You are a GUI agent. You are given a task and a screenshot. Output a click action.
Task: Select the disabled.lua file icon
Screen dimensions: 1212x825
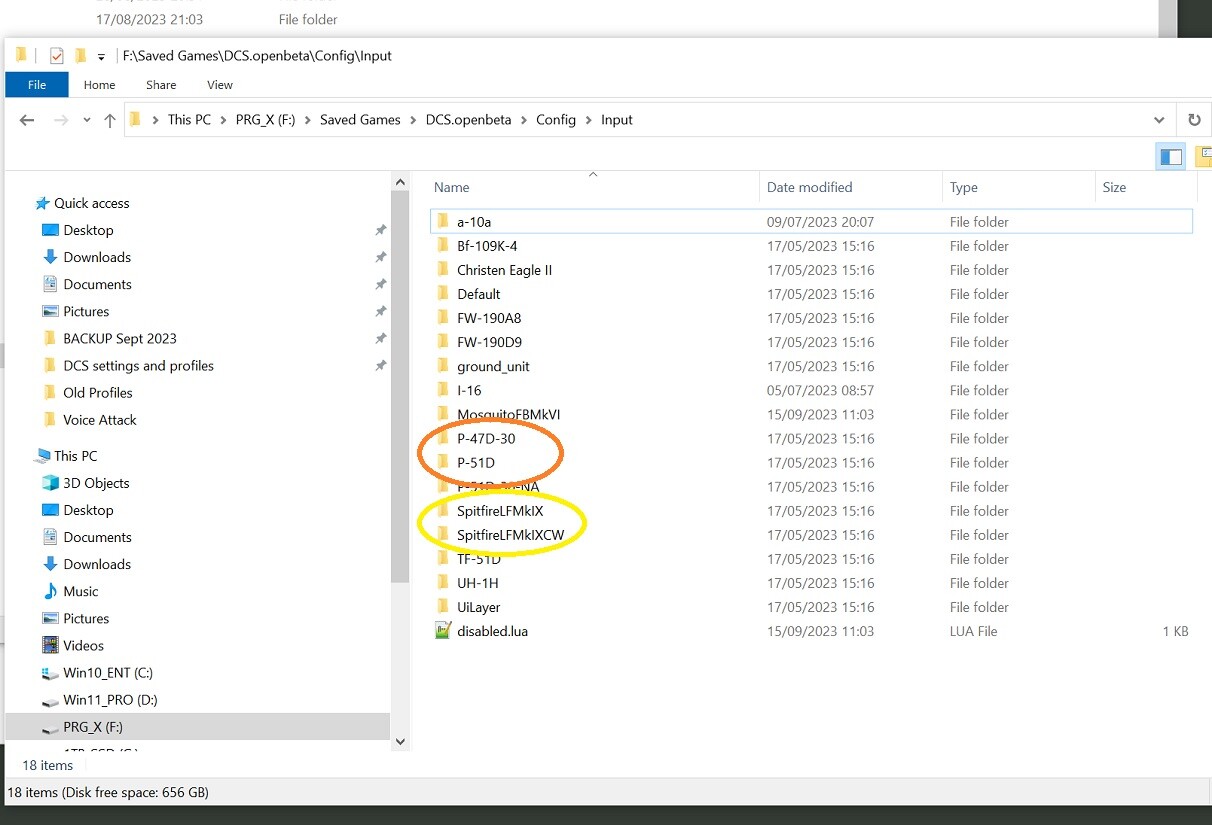[443, 631]
